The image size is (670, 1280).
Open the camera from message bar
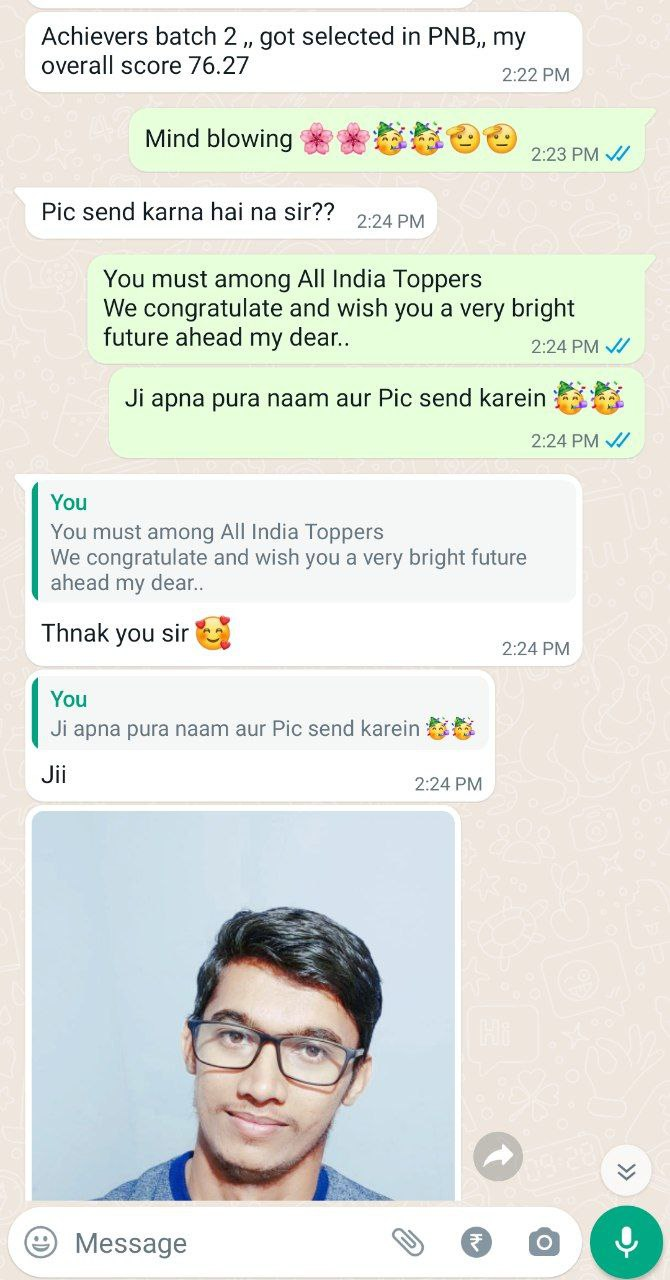point(544,1242)
